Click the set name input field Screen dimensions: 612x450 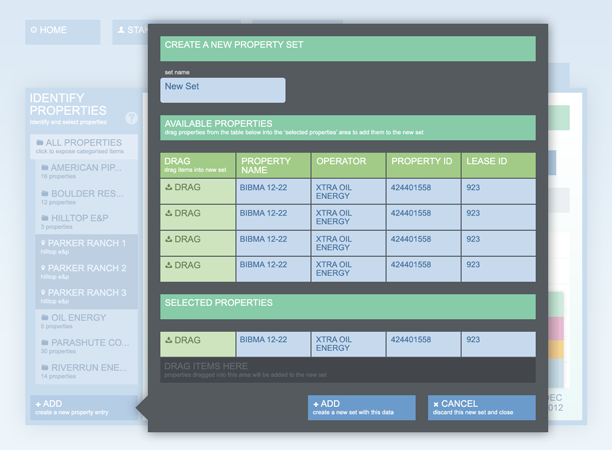point(223,90)
